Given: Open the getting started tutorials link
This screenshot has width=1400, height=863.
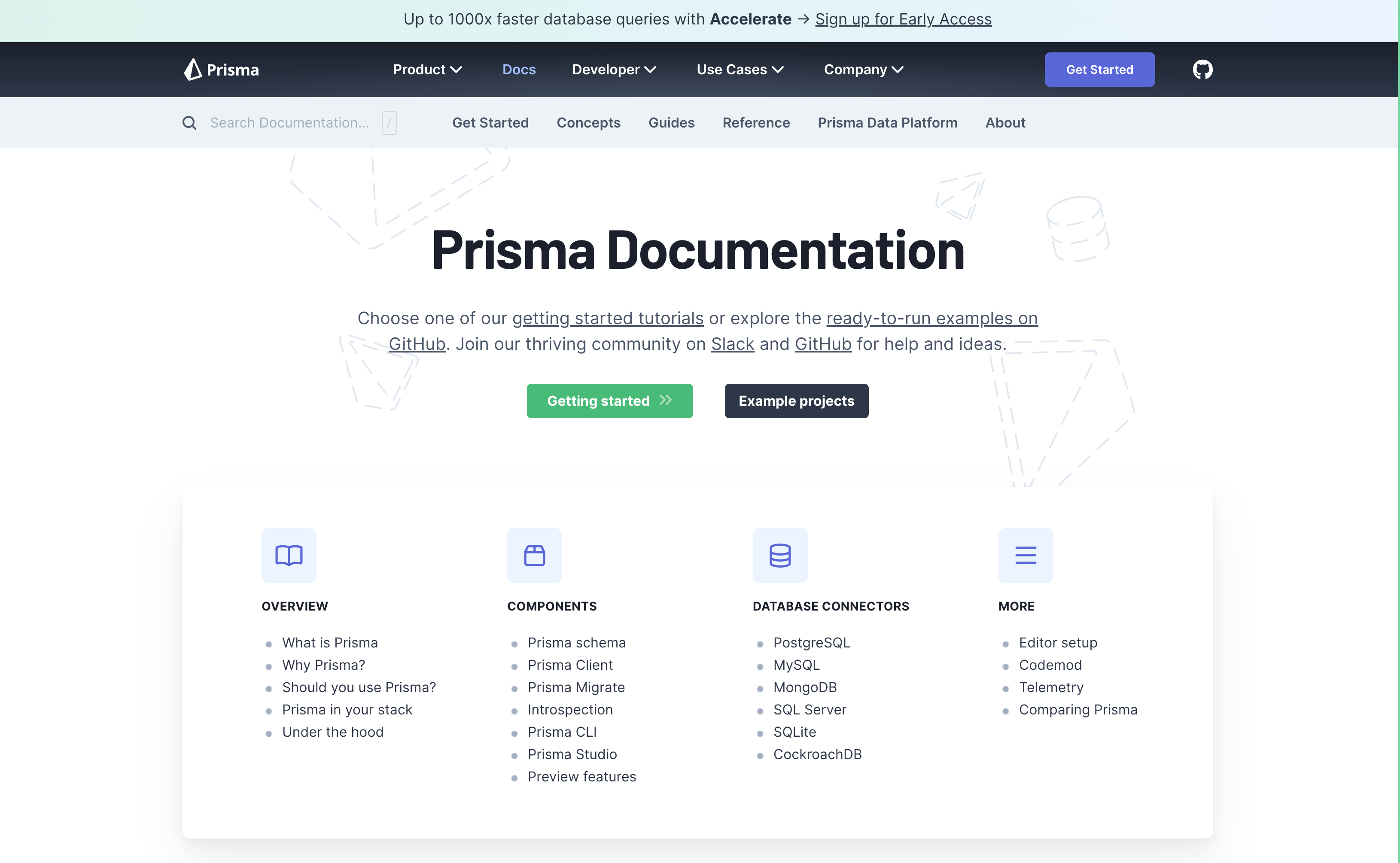Looking at the screenshot, I should click(x=608, y=318).
